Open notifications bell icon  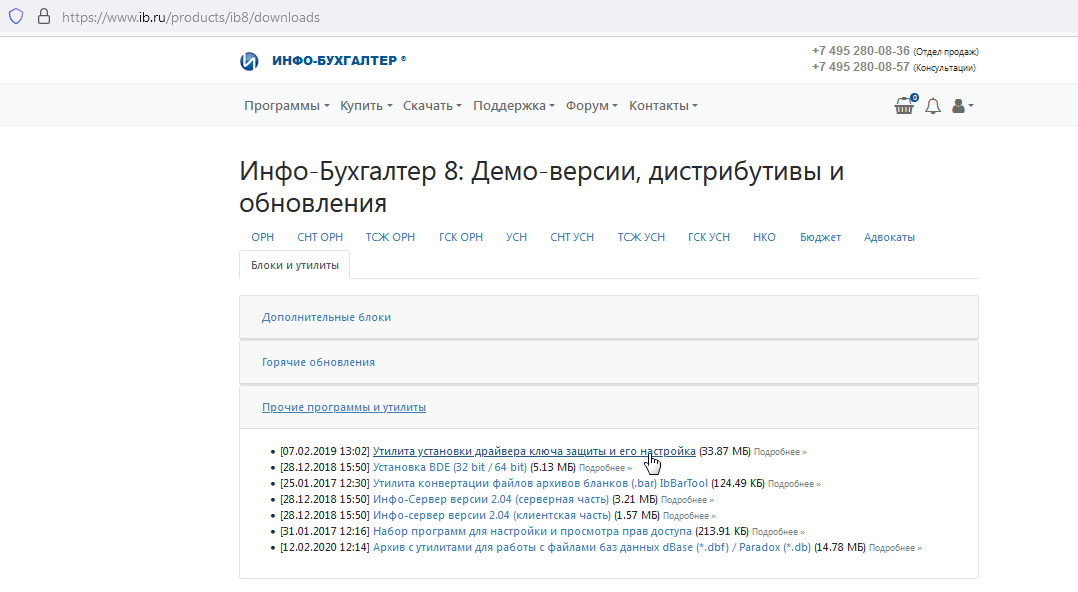click(933, 106)
